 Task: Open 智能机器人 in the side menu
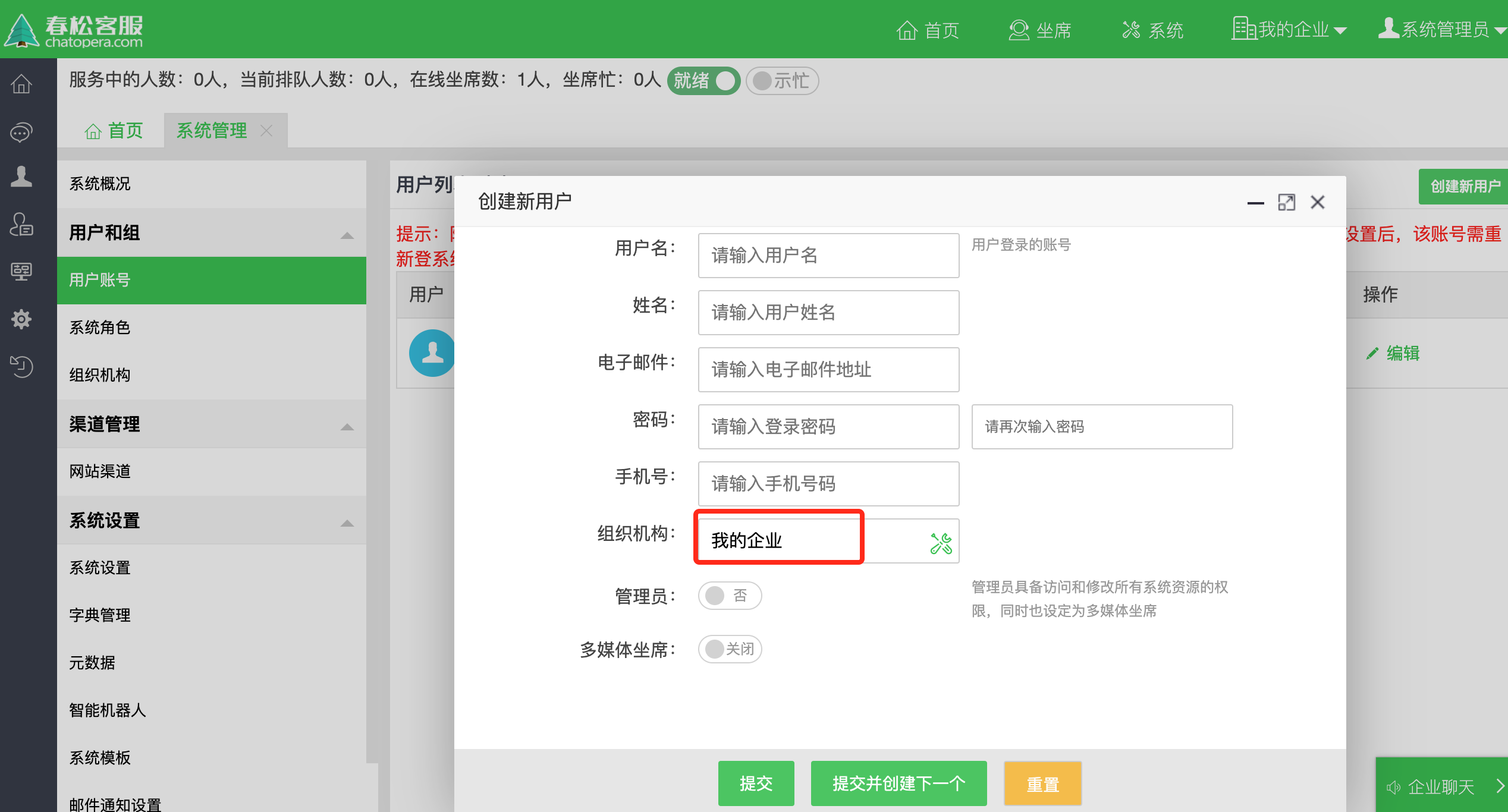click(x=211, y=710)
